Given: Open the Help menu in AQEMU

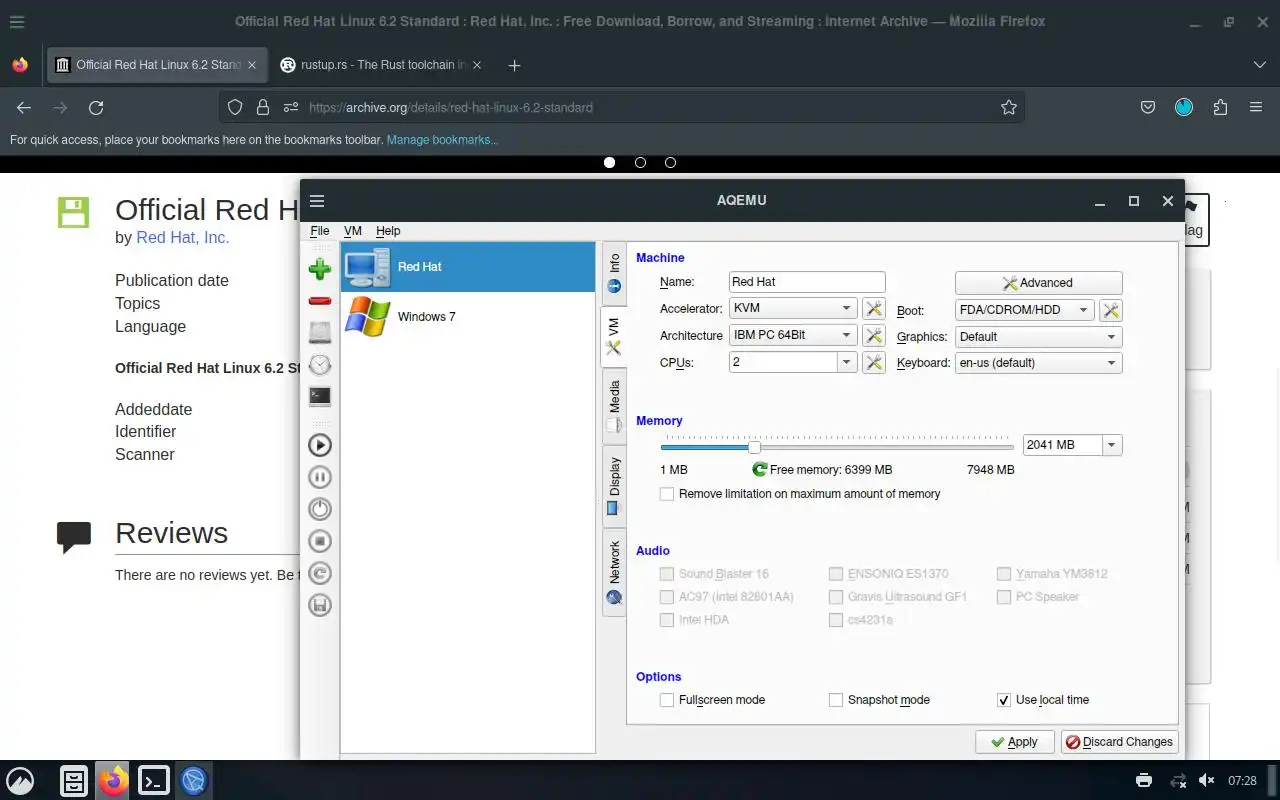Looking at the screenshot, I should [x=388, y=231].
